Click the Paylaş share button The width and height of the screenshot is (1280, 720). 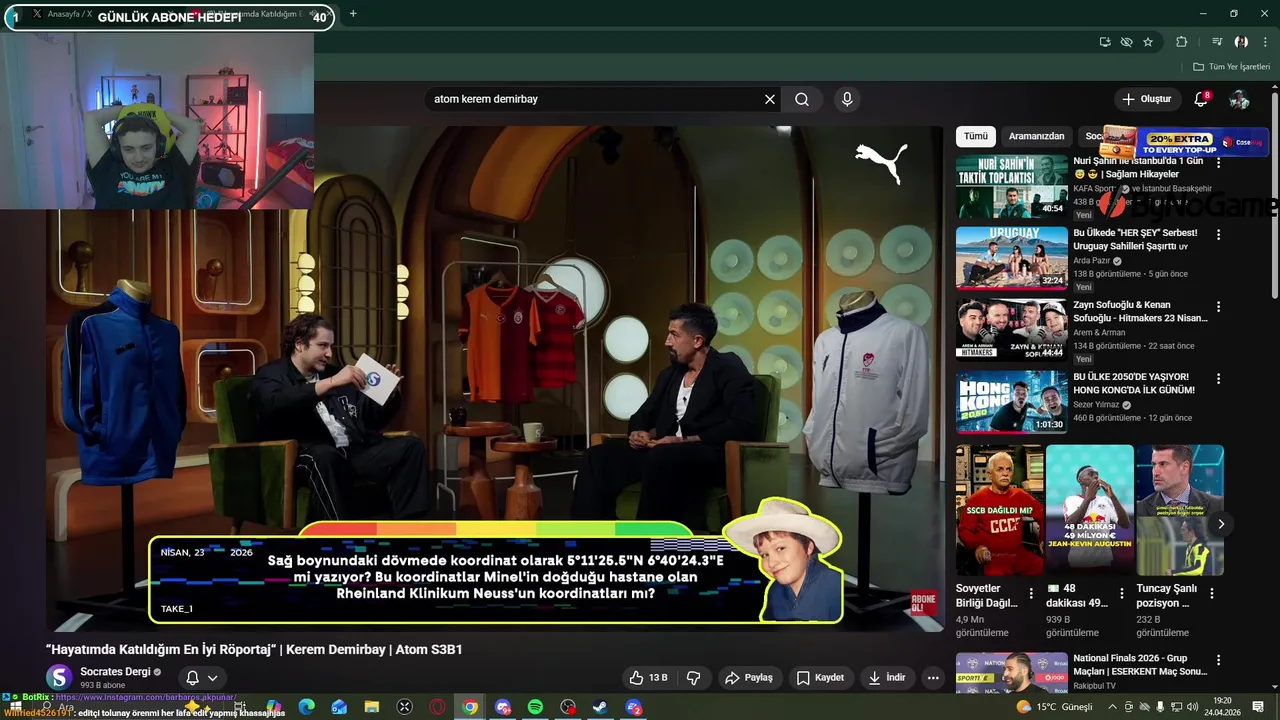(749, 678)
